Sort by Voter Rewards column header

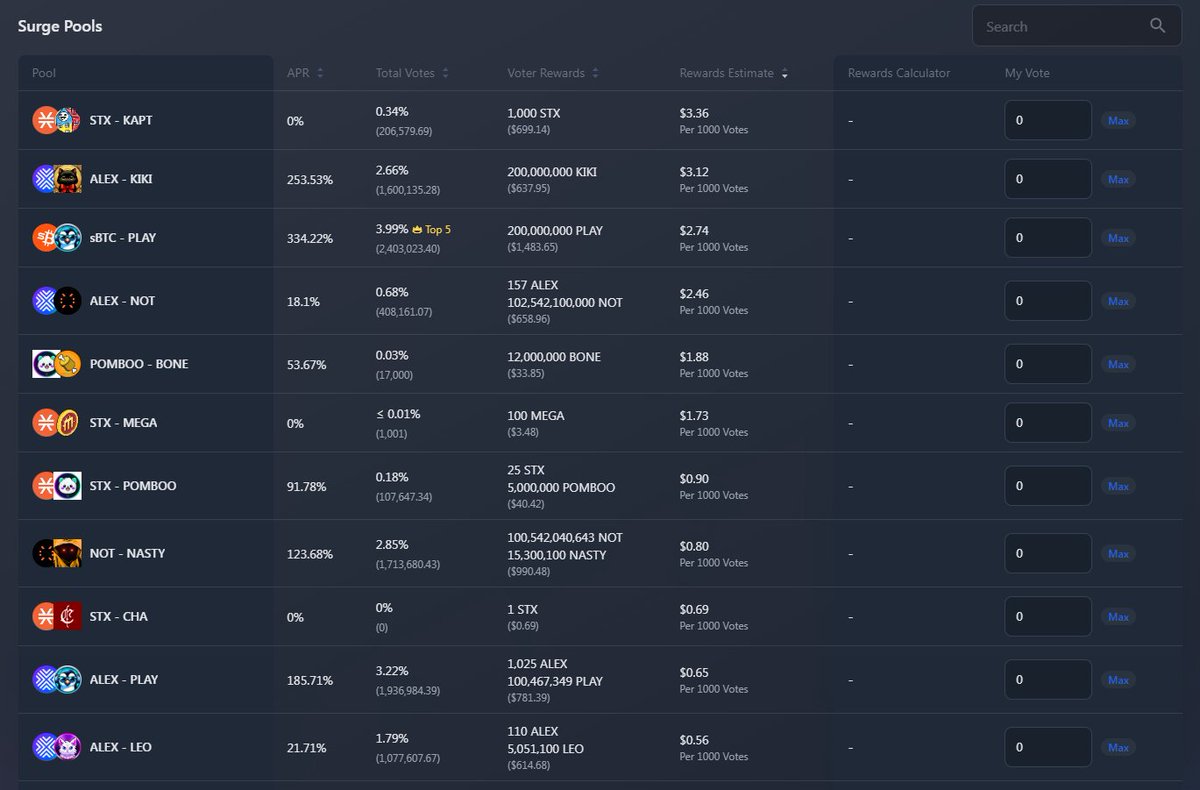pos(553,73)
